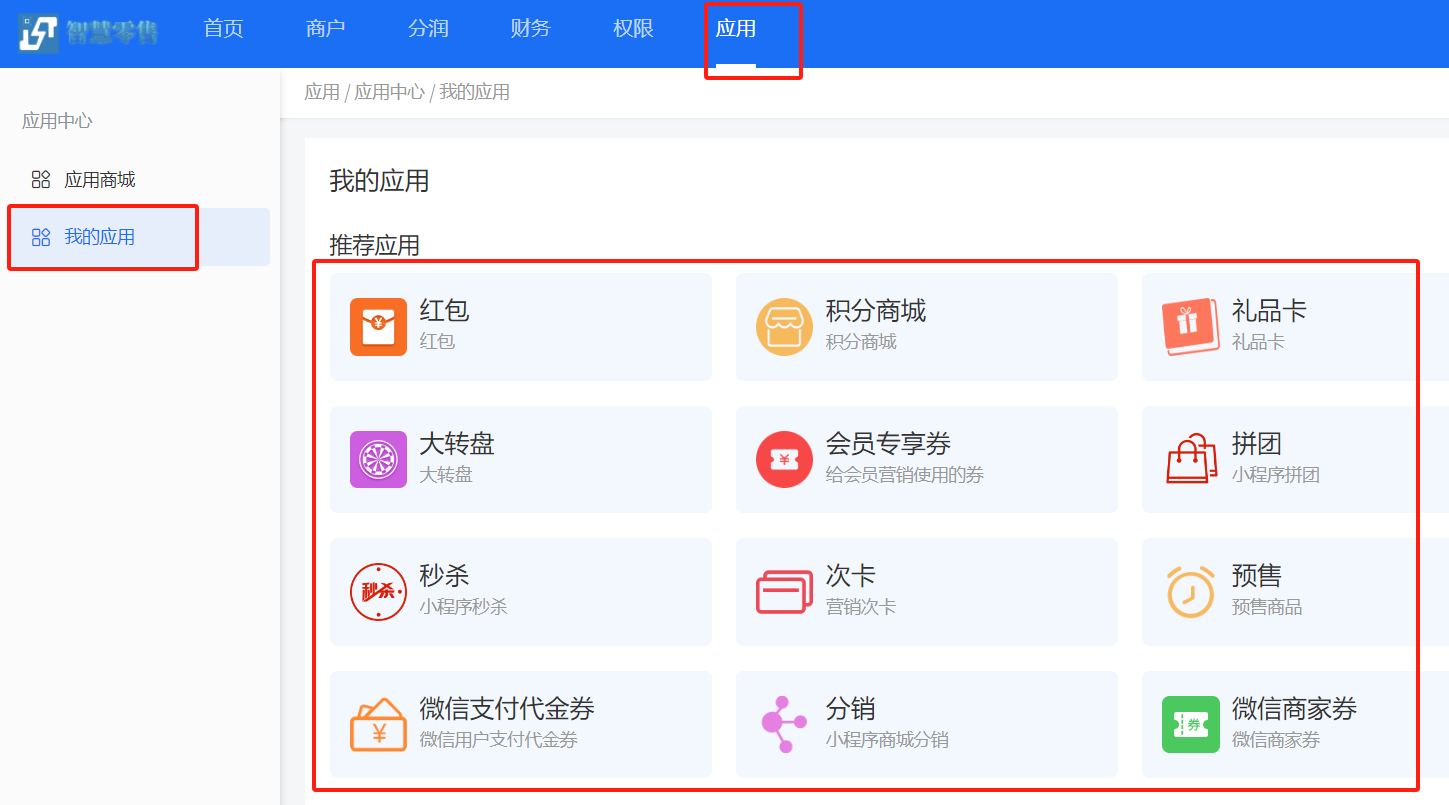The width and height of the screenshot is (1449, 805).
Task: Click the 营销次卡 description text
Action: click(861, 607)
